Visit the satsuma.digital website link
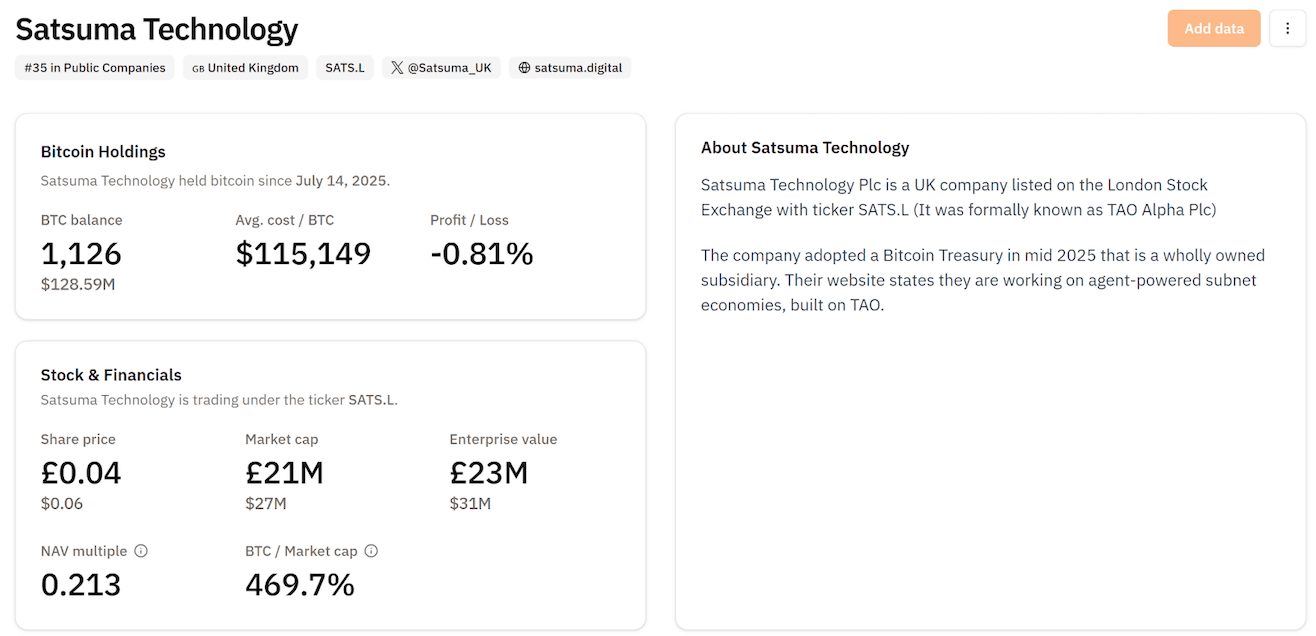 click(578, 68)
